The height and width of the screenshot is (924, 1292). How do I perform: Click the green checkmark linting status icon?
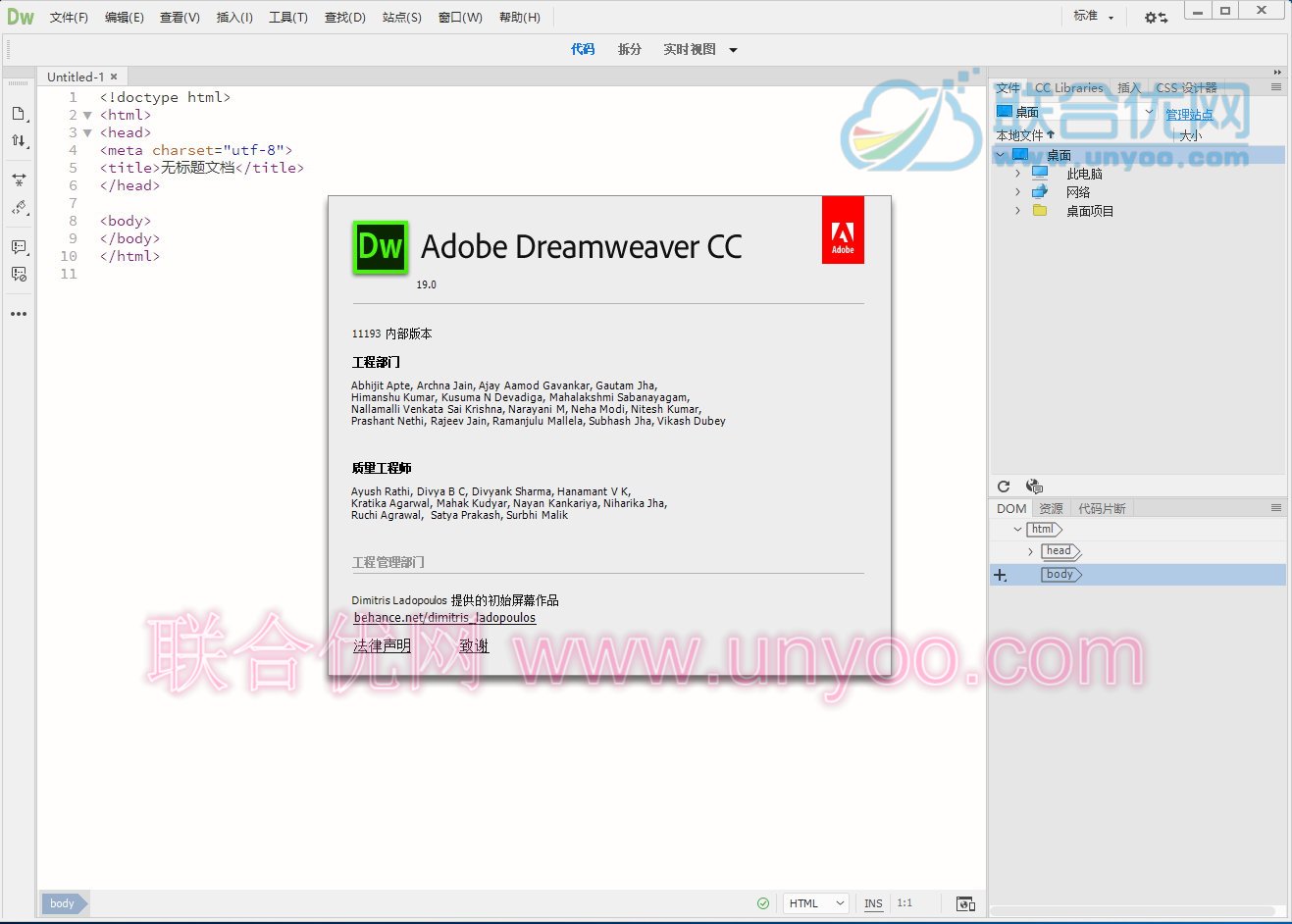click(x=763, y=903)
